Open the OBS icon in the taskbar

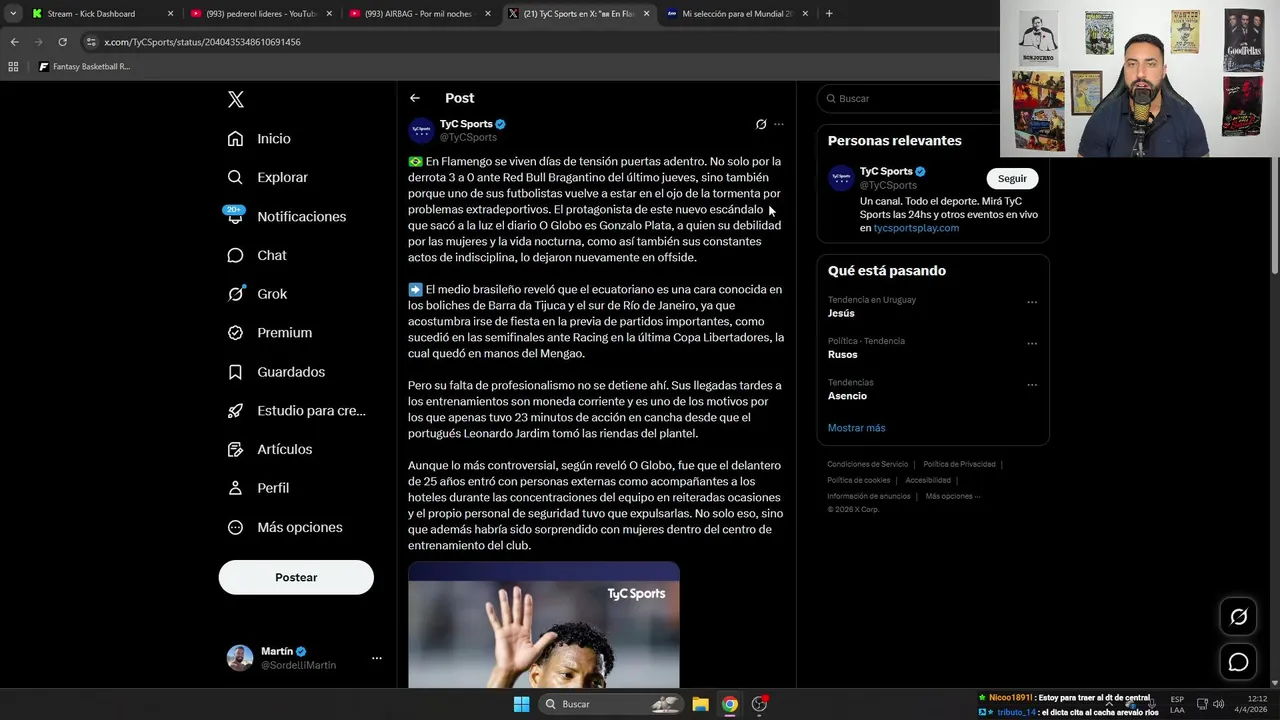(x=759, y=704)
